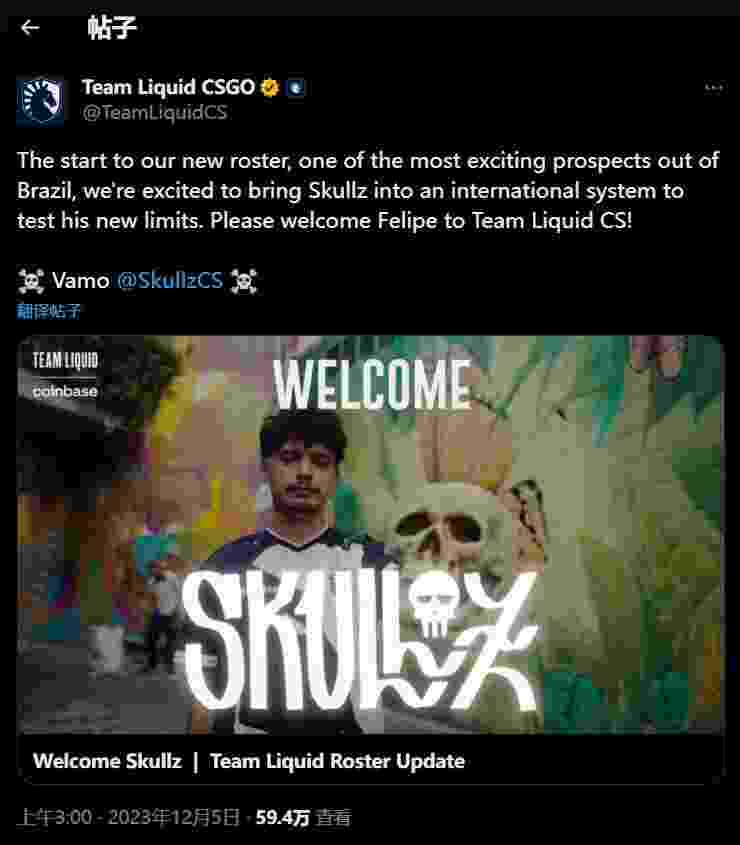Screen dimensions: 740x845
Task: Open Team Liquid CSGO display name
Action: 168,87
